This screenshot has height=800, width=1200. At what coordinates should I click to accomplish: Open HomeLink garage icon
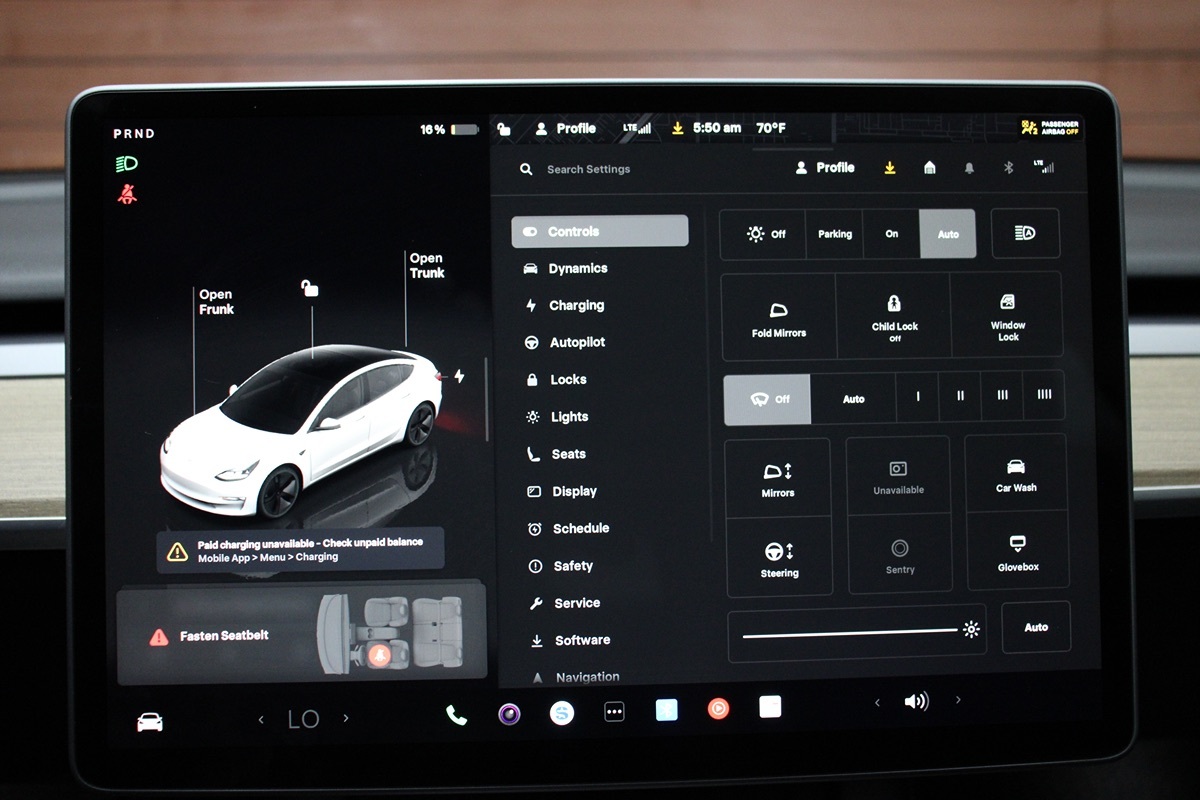coord(930,168)
